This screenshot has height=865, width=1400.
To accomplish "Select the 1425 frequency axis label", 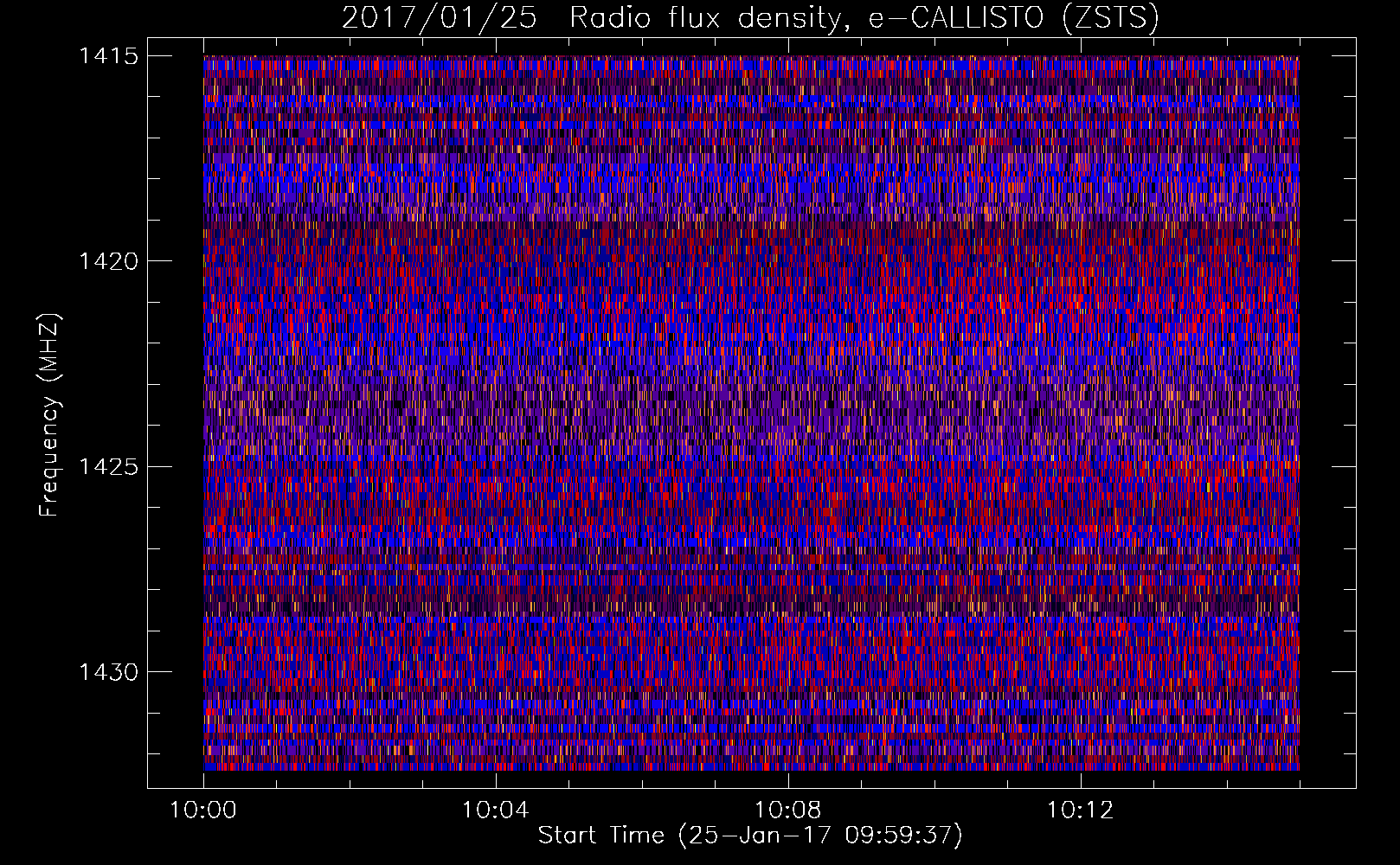I will [x=108, y=467].
